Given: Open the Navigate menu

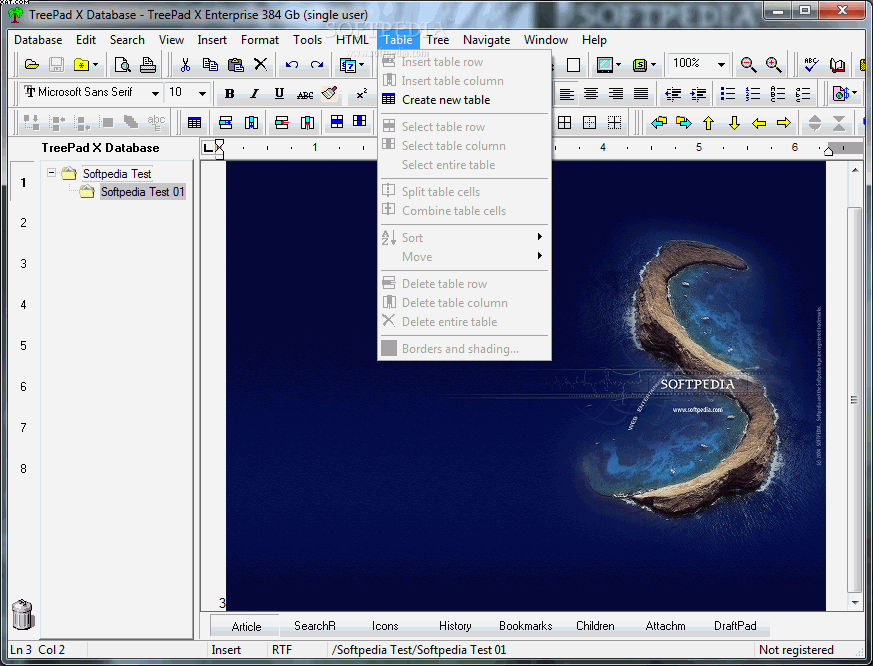Looking at the screenshot, I should pyautogui.click(x=487, y=40).
